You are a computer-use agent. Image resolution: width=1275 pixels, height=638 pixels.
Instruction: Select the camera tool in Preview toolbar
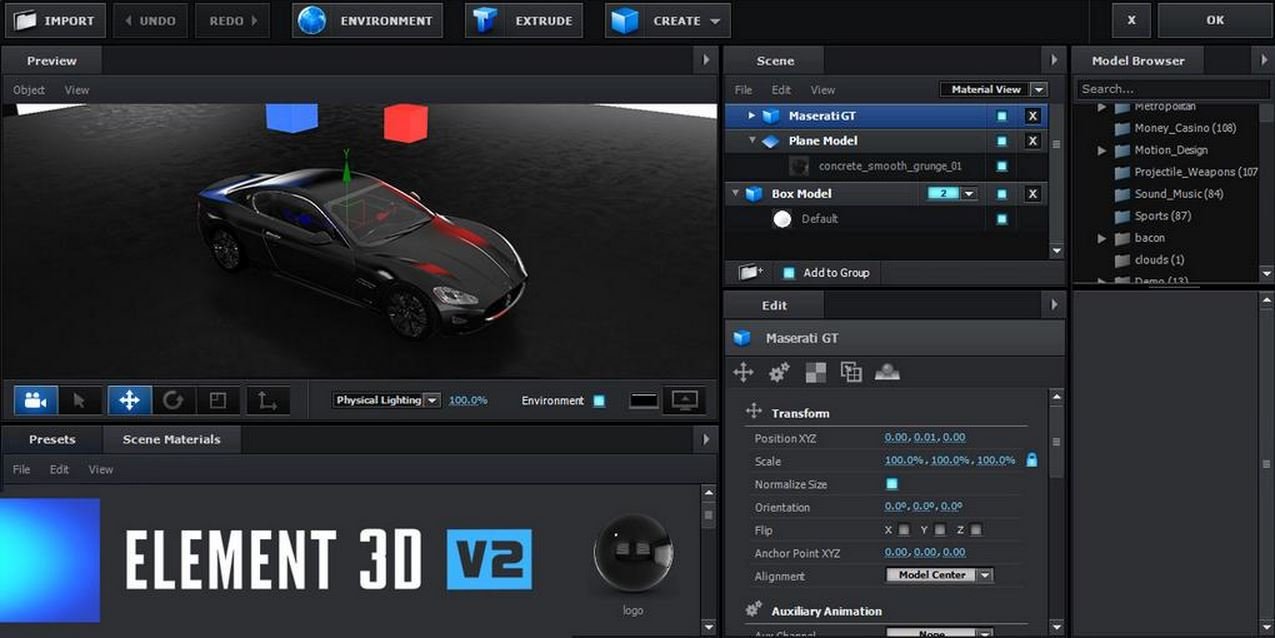pos(35,401)
